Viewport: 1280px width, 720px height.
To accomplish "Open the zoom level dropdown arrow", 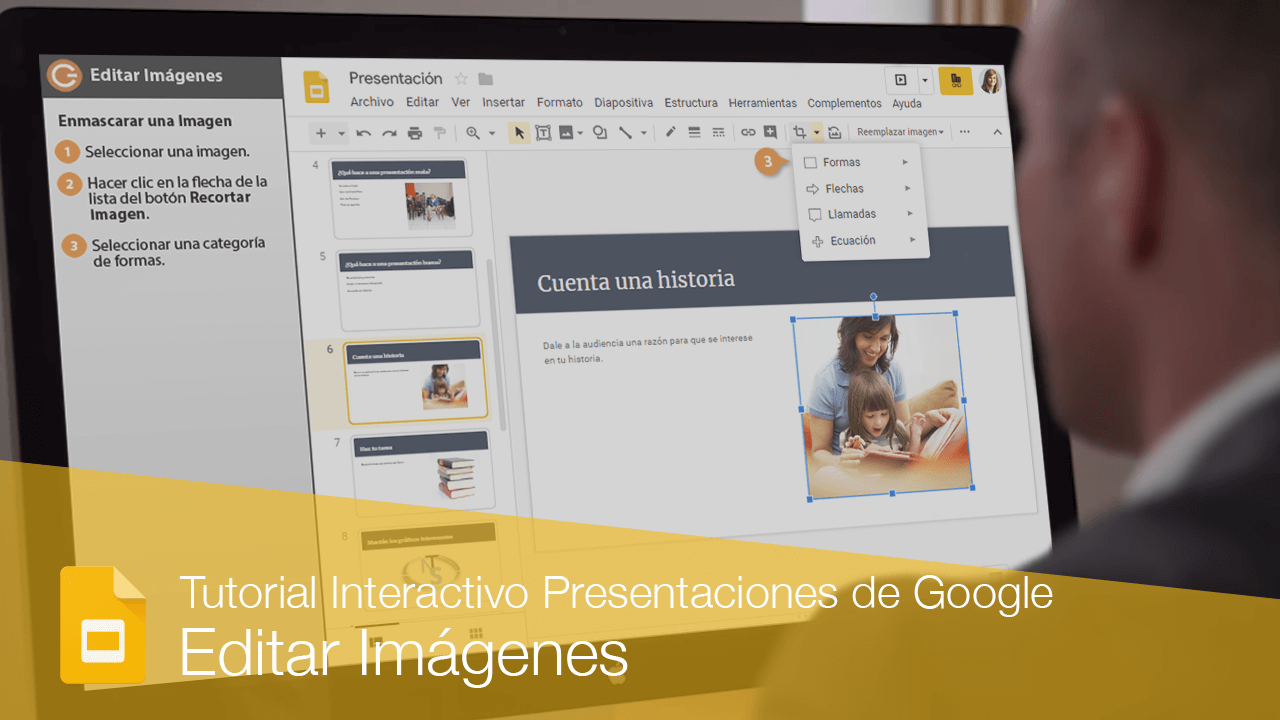I will (x=492, y=133).
